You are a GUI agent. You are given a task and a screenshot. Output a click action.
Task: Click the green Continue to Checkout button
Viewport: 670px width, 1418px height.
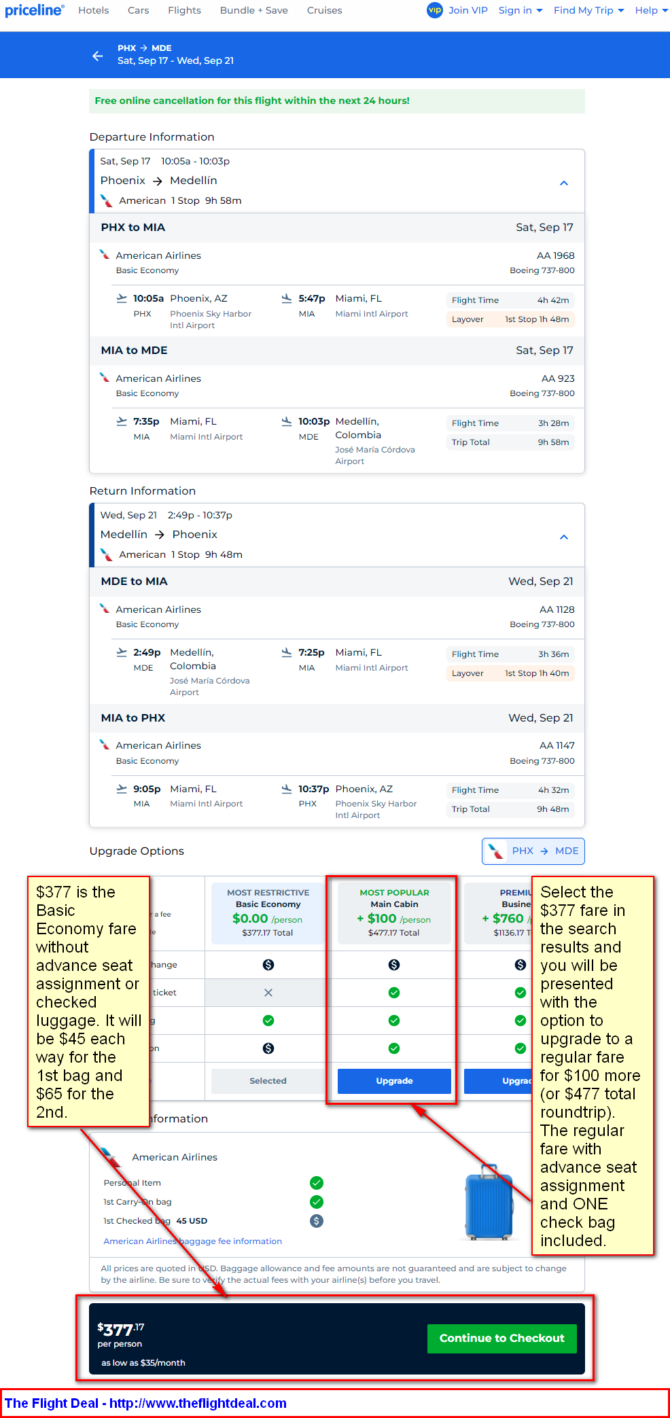(x=502, y=1338)
